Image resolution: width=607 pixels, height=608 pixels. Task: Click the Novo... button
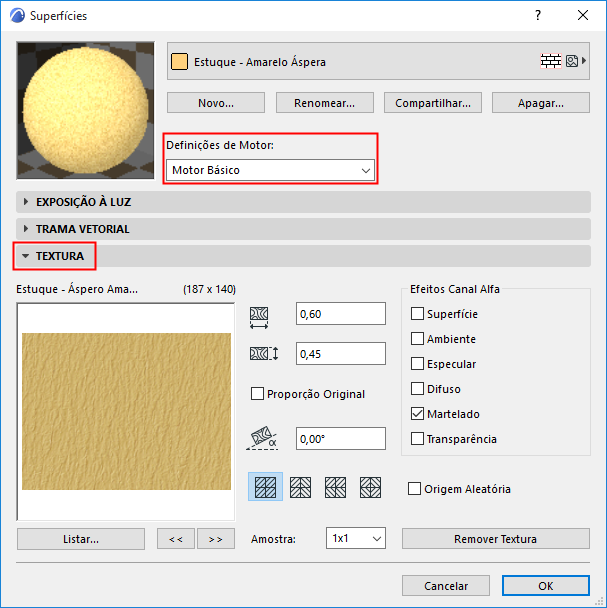pos(216,103)
